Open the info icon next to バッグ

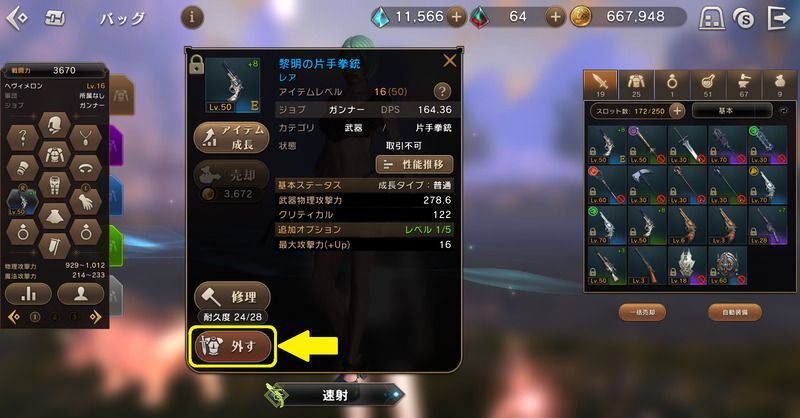[x=192, y=18]
